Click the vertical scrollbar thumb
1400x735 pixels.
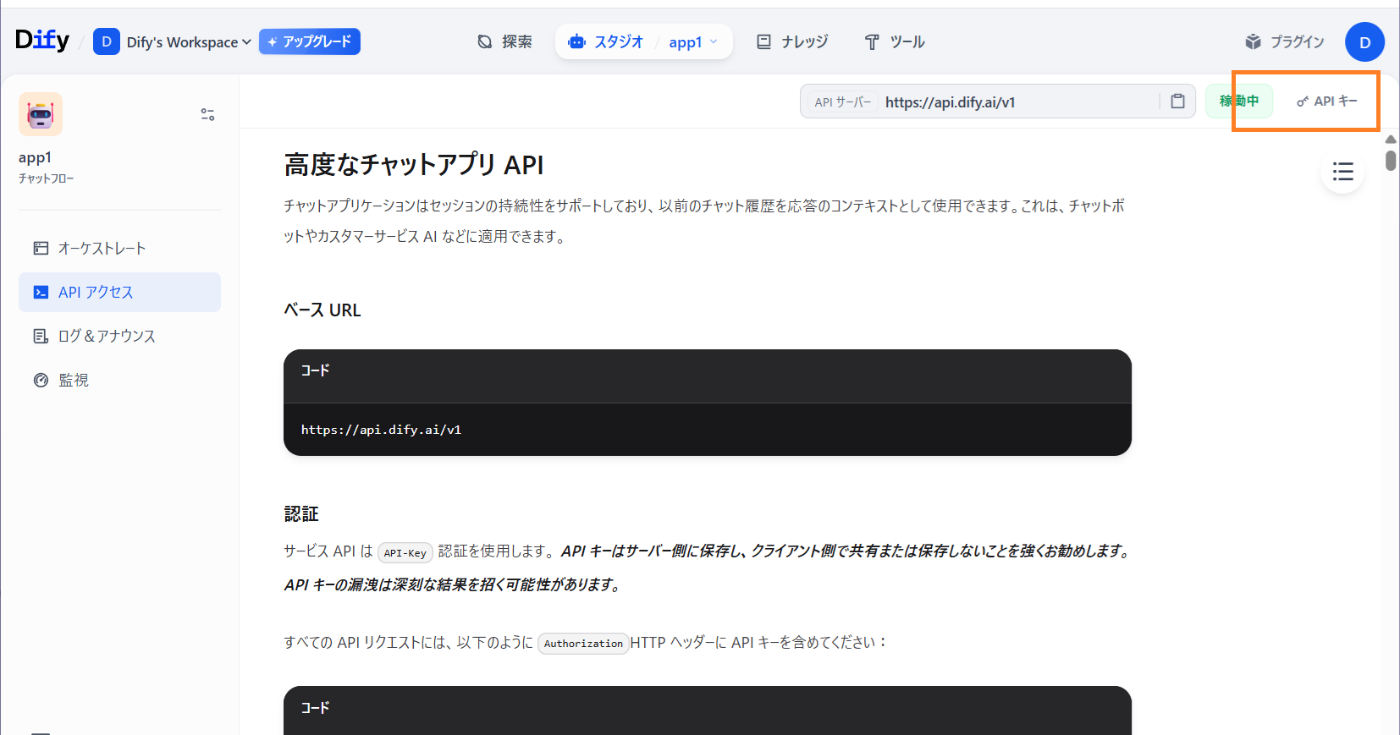[x=1391, y=160]
